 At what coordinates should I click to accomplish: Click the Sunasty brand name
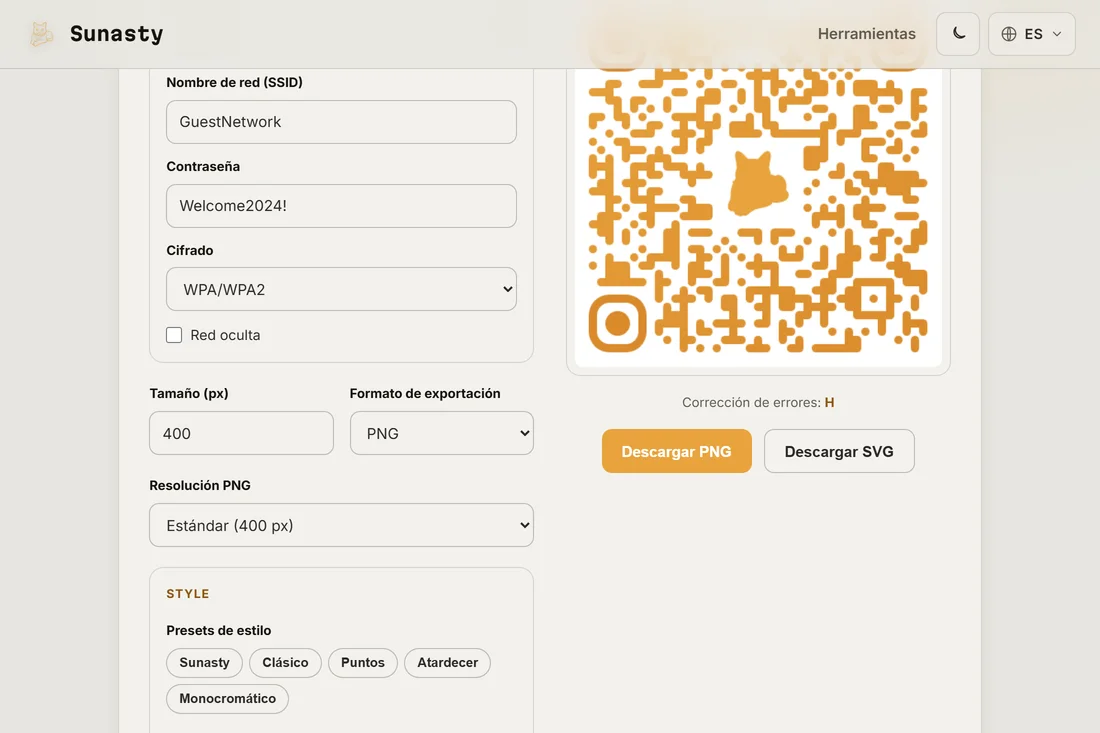point(116,34)
